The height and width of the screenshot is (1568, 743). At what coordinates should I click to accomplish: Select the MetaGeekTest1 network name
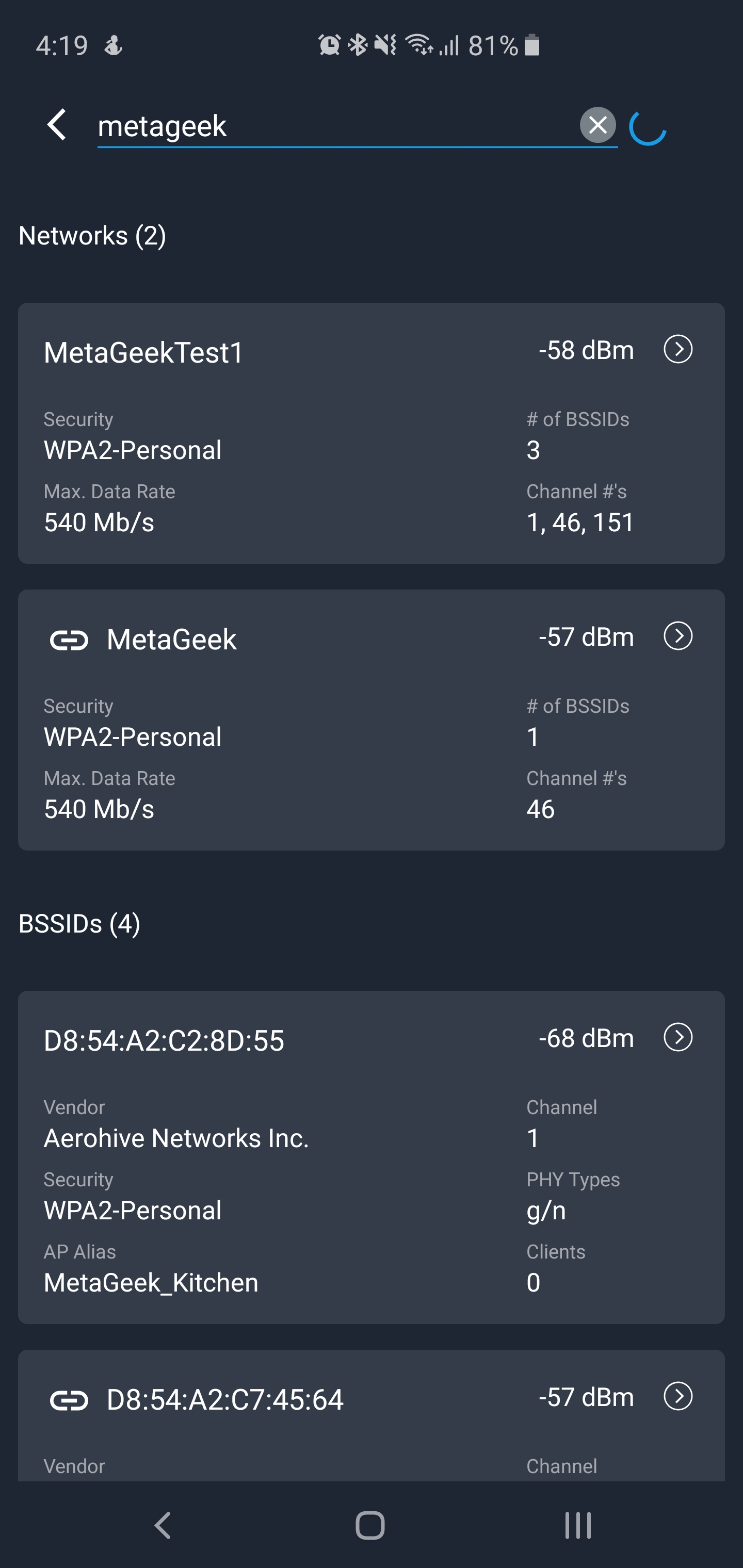click(x=144, y=352)
